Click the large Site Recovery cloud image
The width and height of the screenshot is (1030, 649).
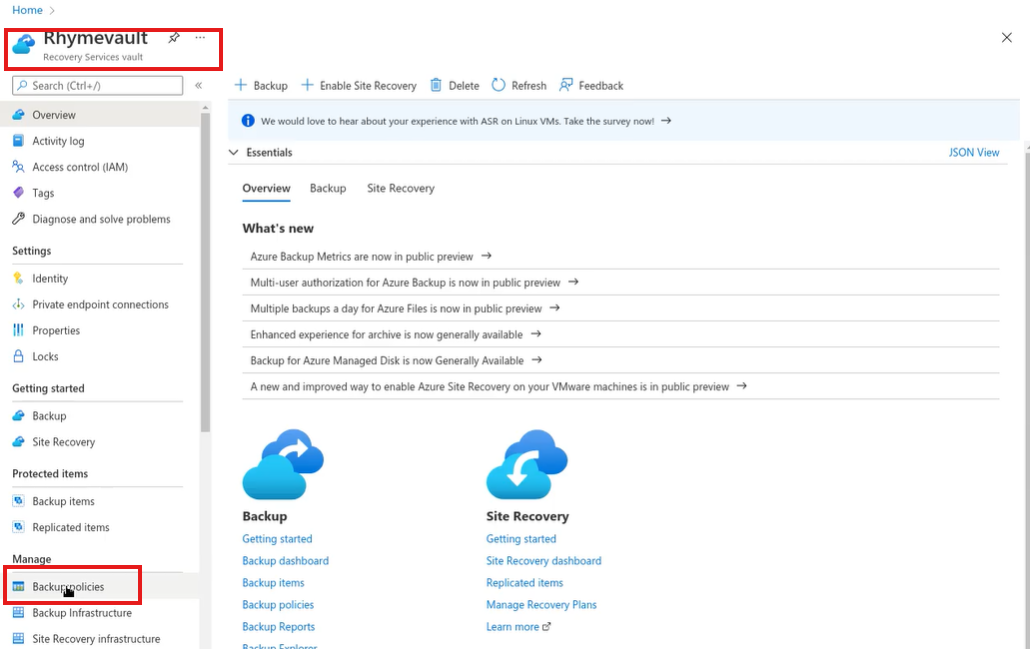pos(527,464)
